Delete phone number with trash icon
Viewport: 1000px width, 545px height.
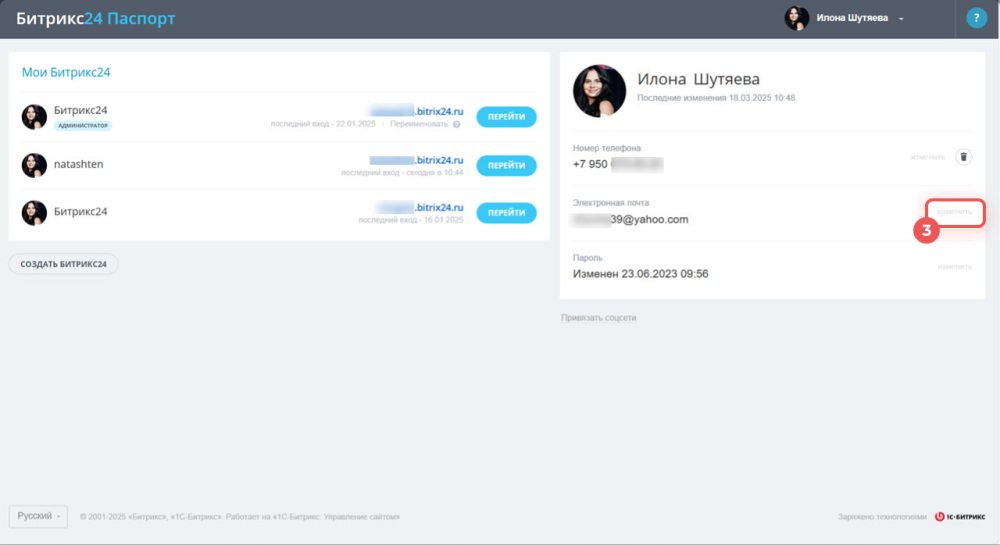964,157
